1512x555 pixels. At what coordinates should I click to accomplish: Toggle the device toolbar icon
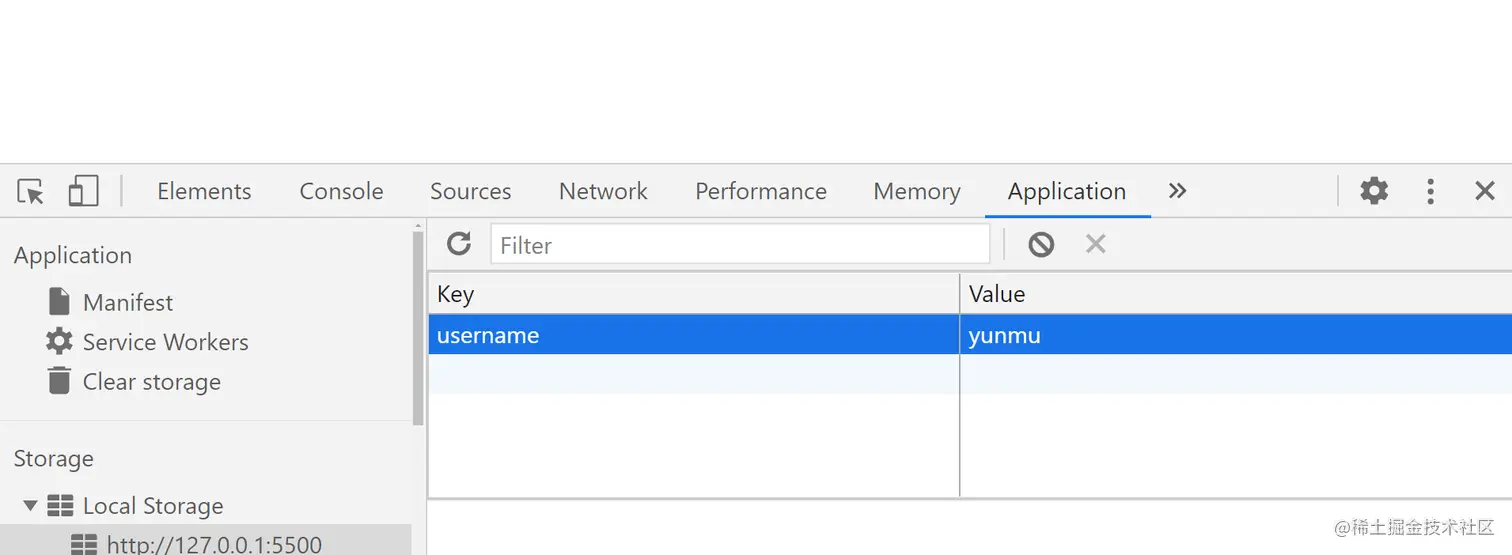[83, 191]
